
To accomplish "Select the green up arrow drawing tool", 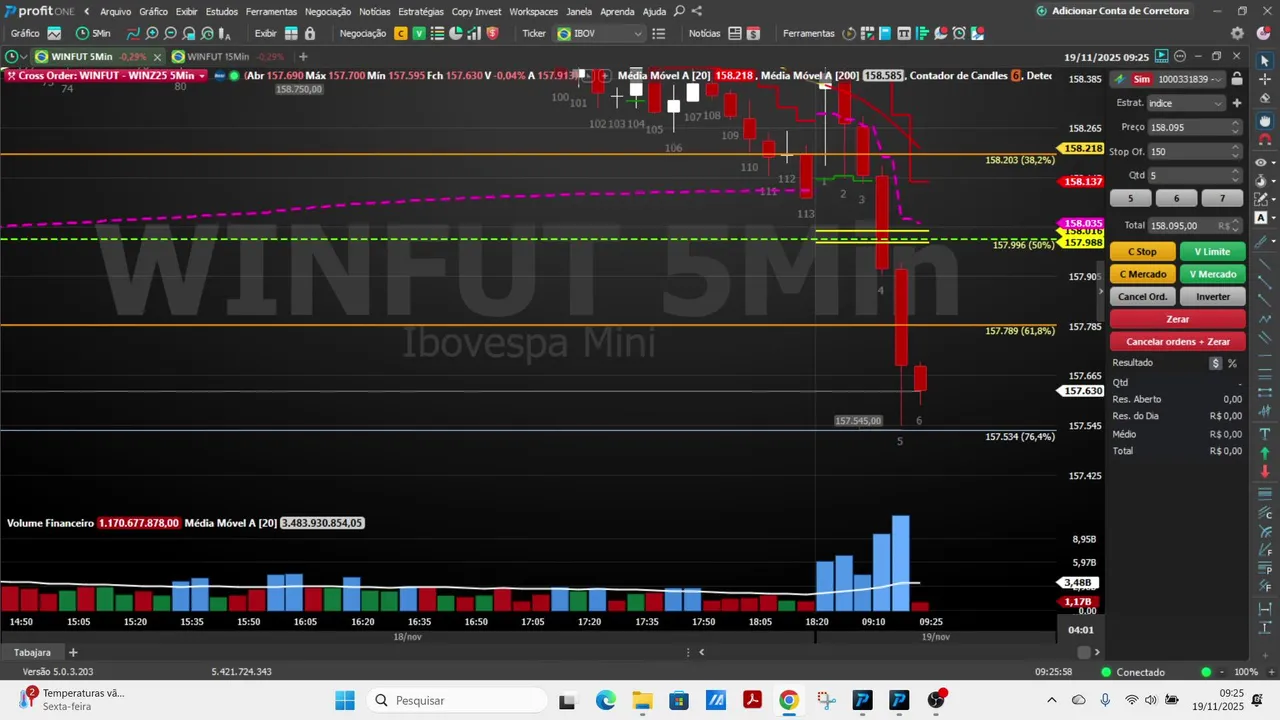I will [1264, 453].
